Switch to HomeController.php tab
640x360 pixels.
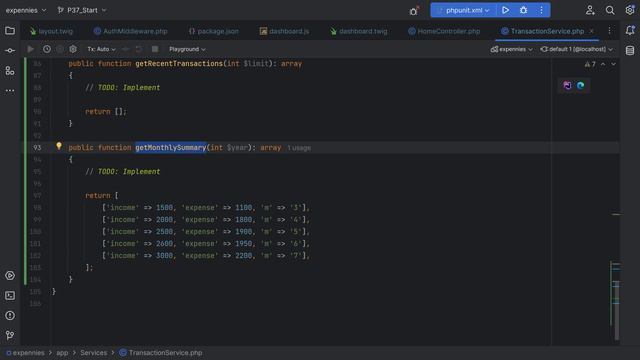point(444,31)
